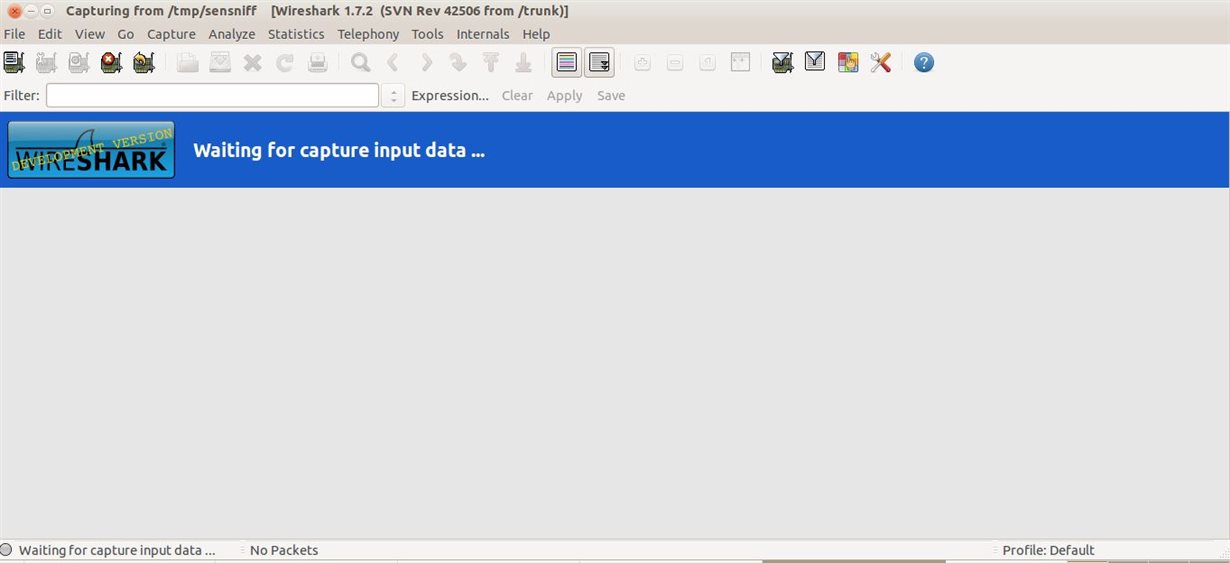
Task: Open the Go menu
Action: click(x=126, y=34)
